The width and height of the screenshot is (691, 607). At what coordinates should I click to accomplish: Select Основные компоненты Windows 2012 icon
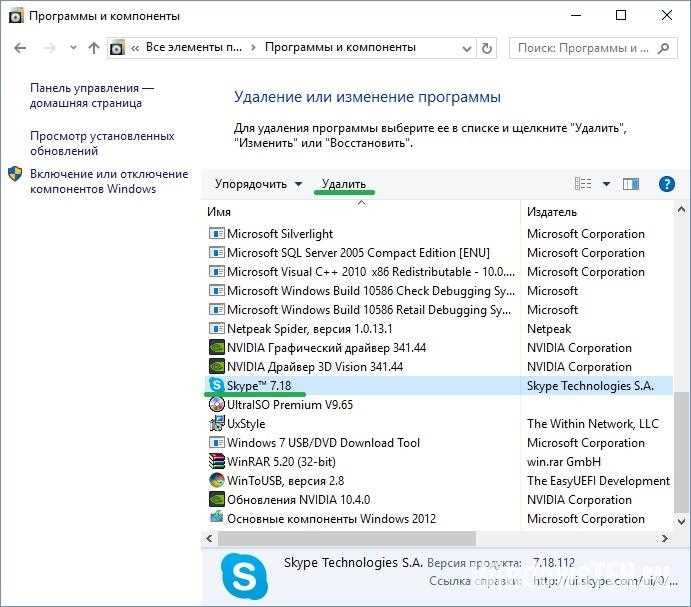(216, 517)
